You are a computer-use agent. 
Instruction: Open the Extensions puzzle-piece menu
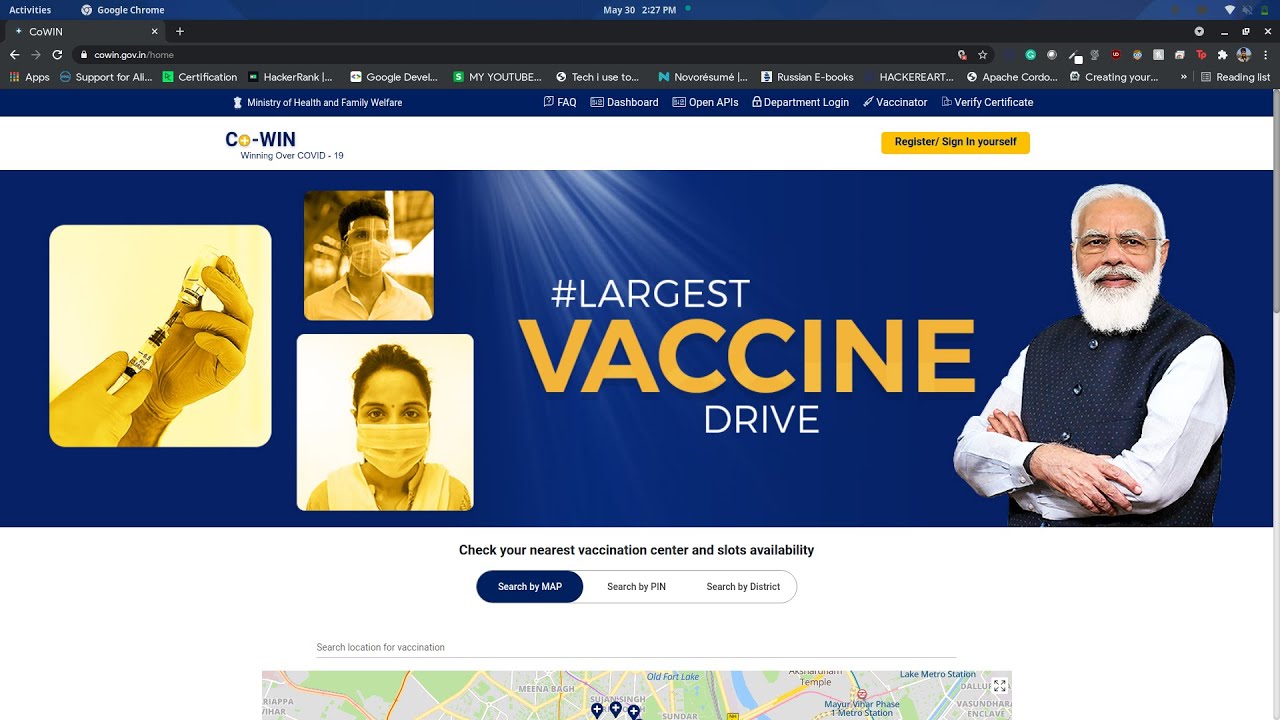1222,55
